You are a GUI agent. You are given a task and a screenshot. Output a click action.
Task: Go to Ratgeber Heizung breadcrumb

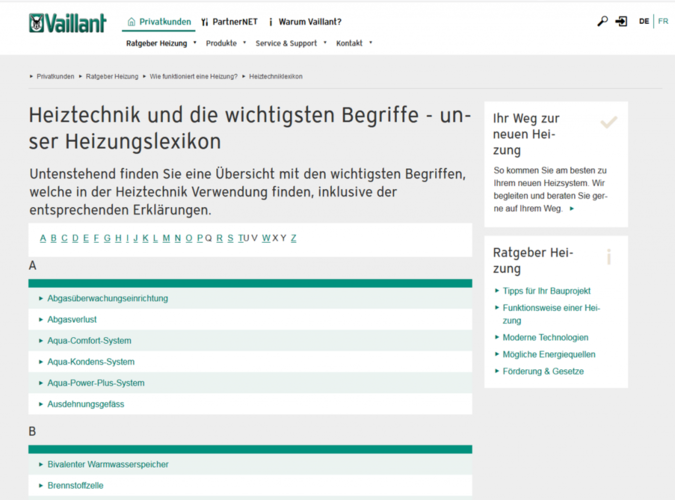pyautogui.click(x=112, y=77)
